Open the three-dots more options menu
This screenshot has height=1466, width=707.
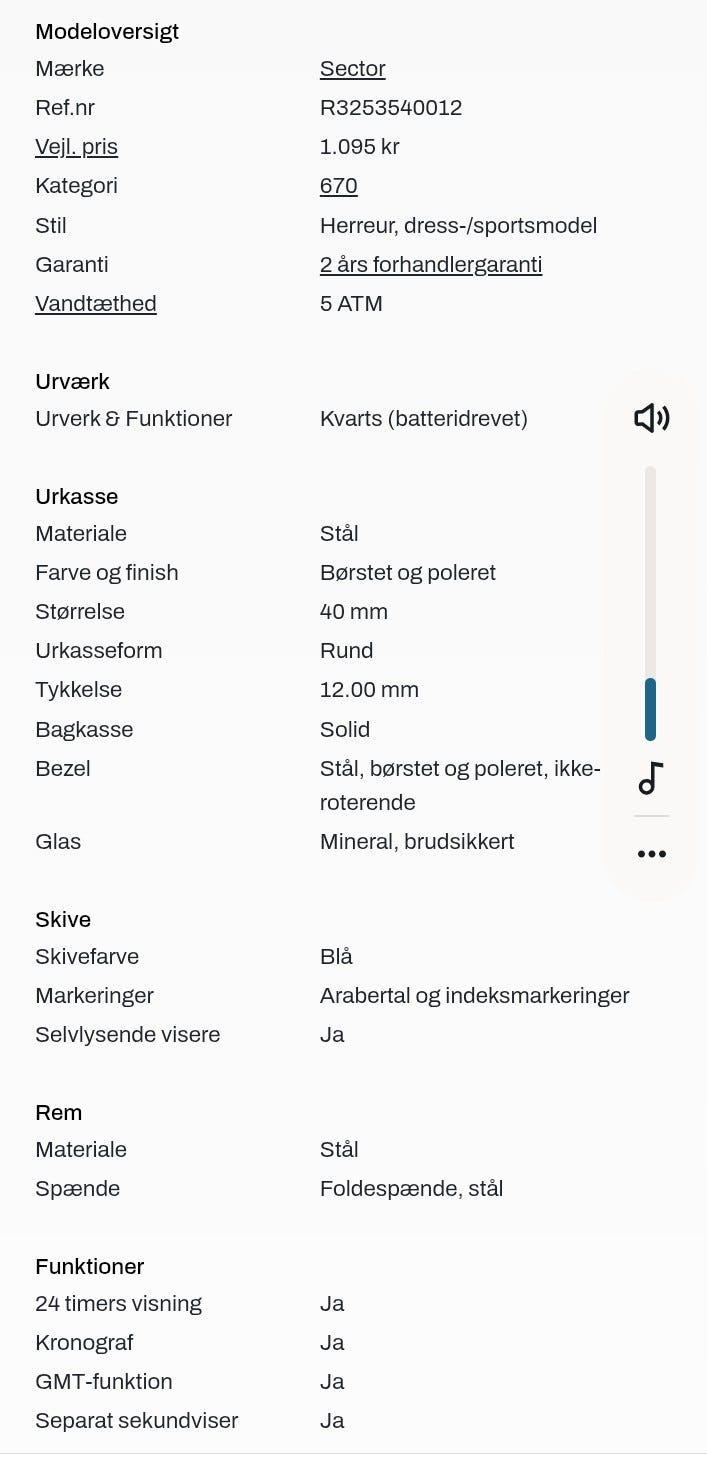pos(651,854)
